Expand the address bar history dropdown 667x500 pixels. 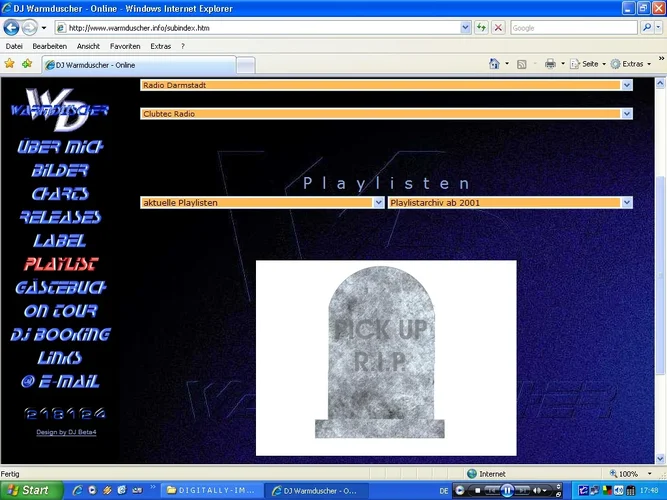pyautogui.click(x=465, y=28)
